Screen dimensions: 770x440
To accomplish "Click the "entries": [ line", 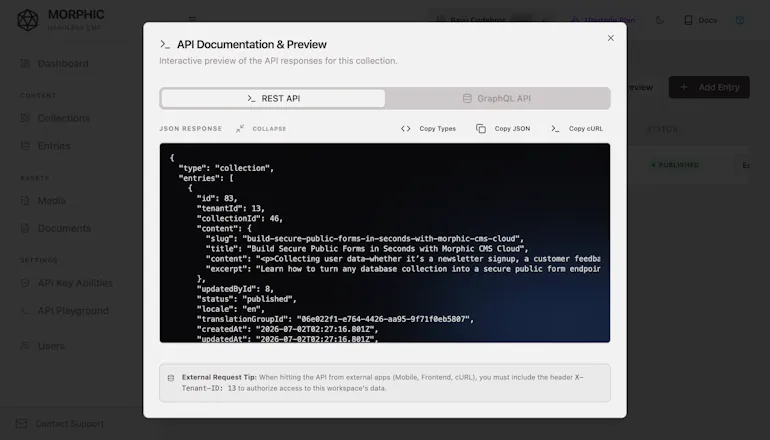I will [x=206, y=178].
